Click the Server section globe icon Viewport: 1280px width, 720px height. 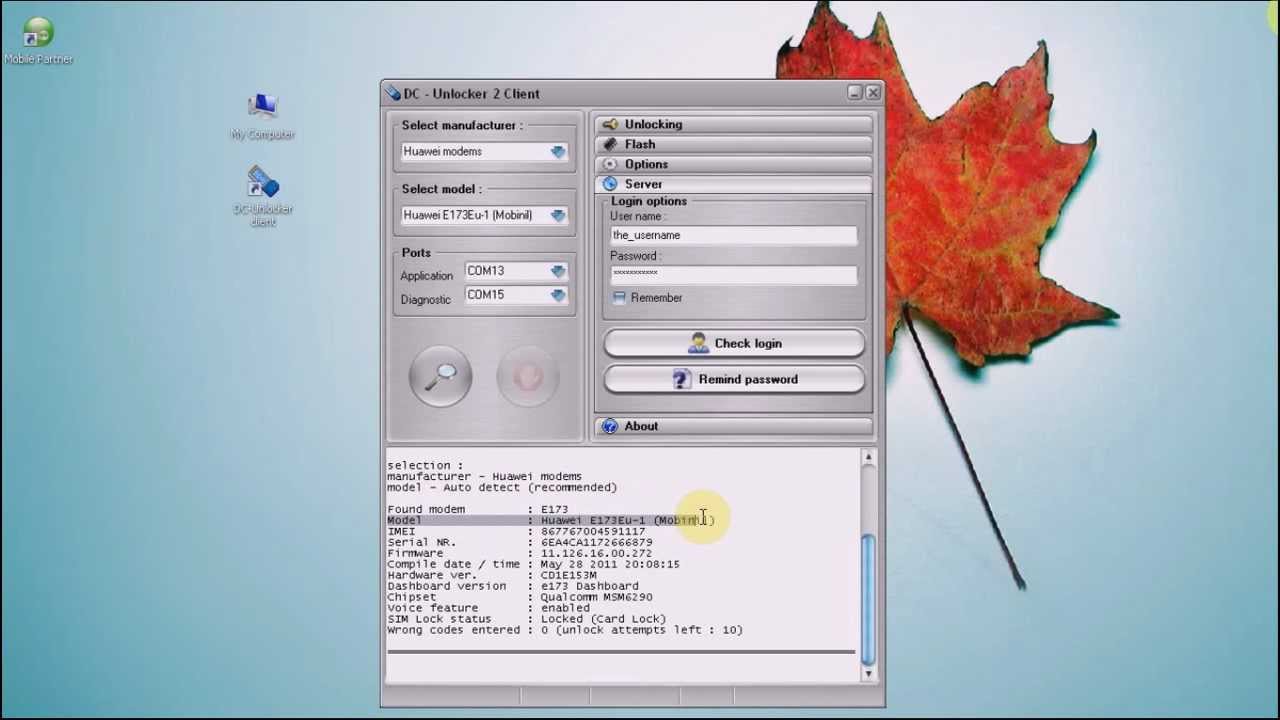(x=610, y=184)
